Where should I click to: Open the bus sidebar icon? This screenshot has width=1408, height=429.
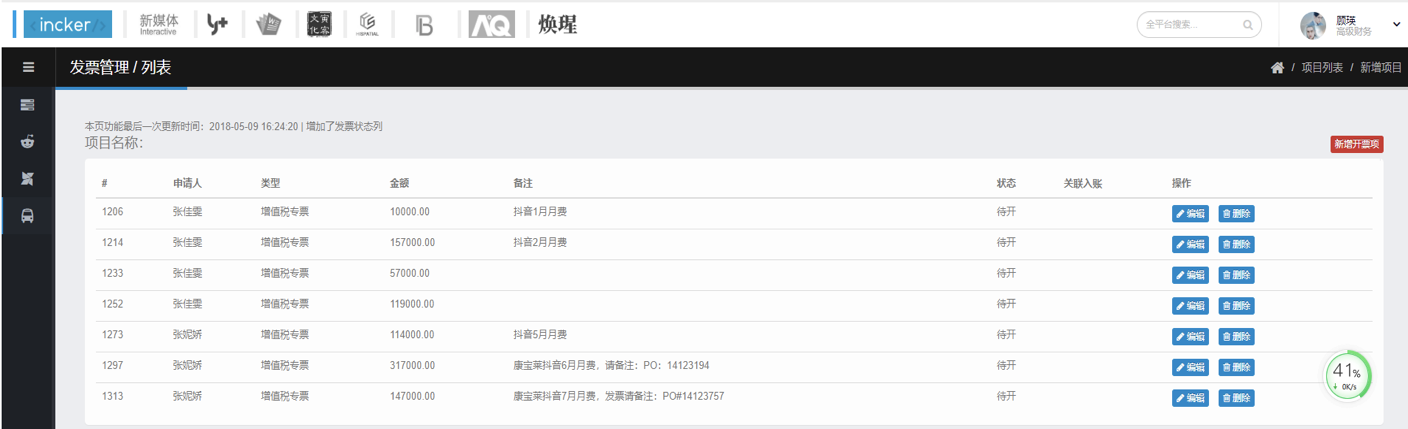click(28, 215)
